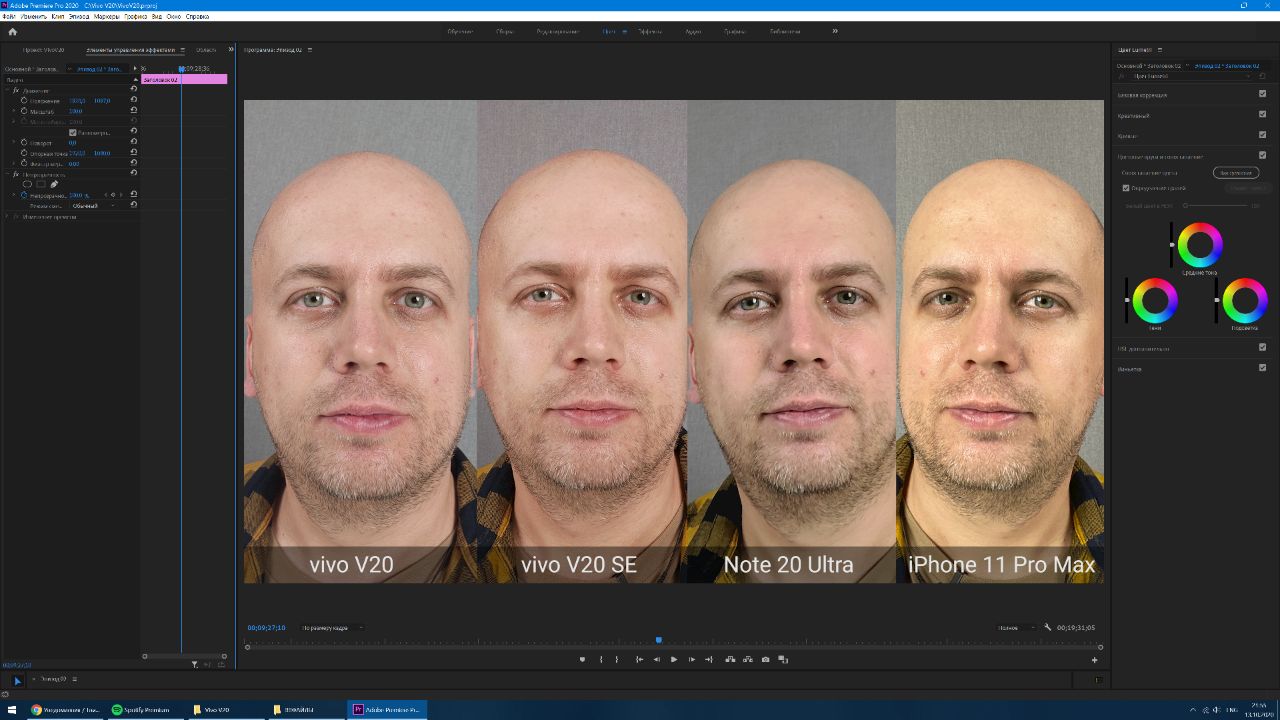Open the playback resolution dropdown

pyautogui.click(x=1016, y=628)
